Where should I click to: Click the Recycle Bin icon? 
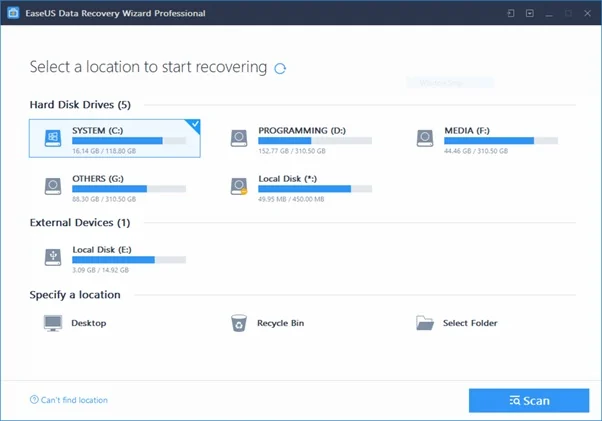pos(239,323)
